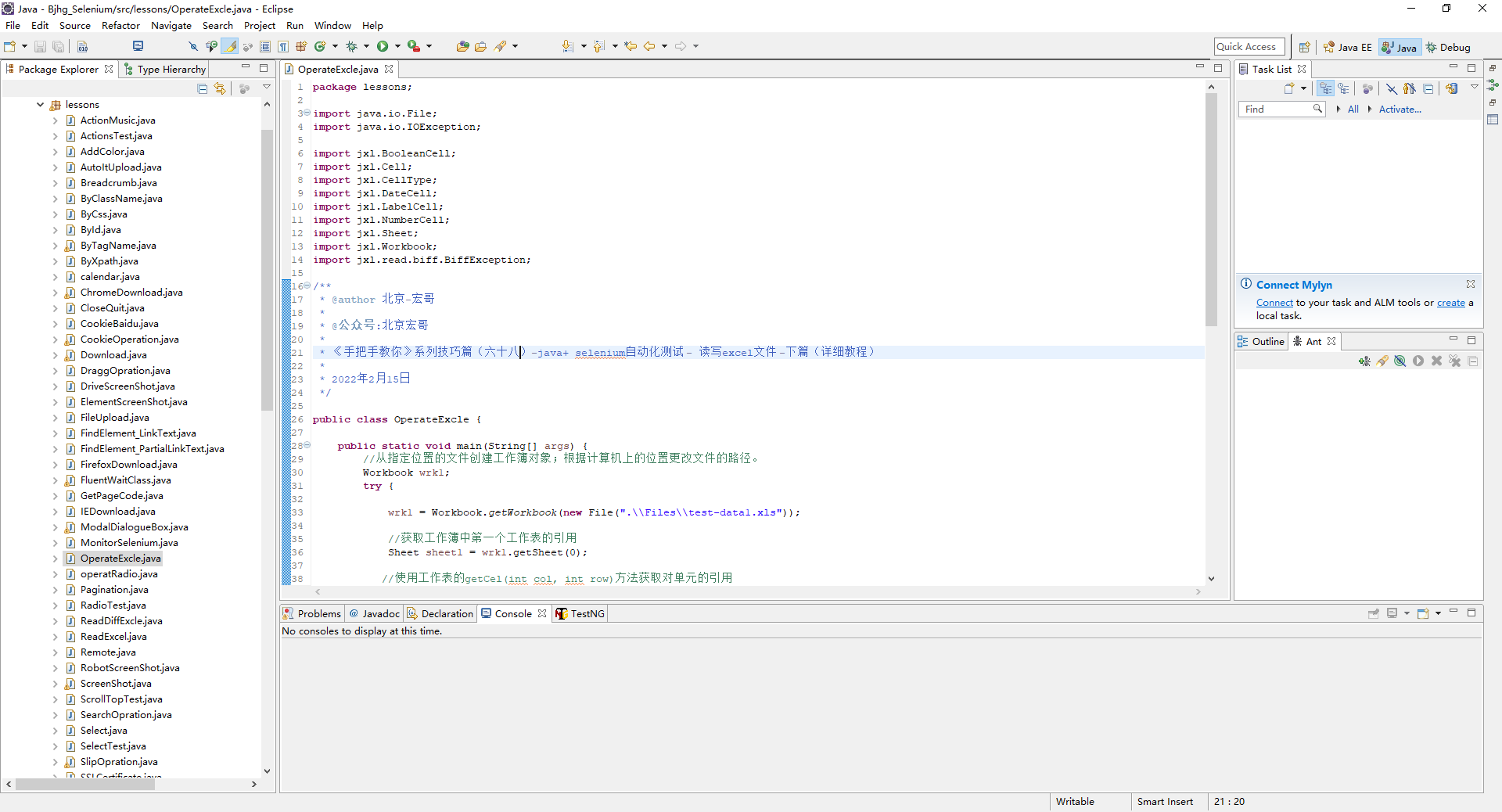Click the New Java Class icon
1502x812 pixels.
coord(320,46)
